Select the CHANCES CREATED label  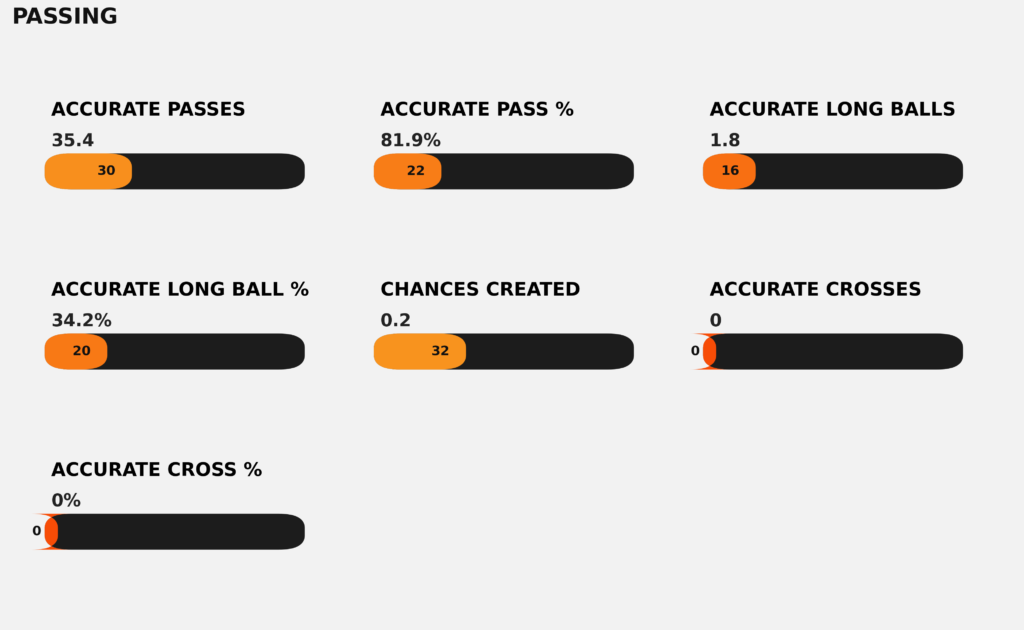coord(480,290)
